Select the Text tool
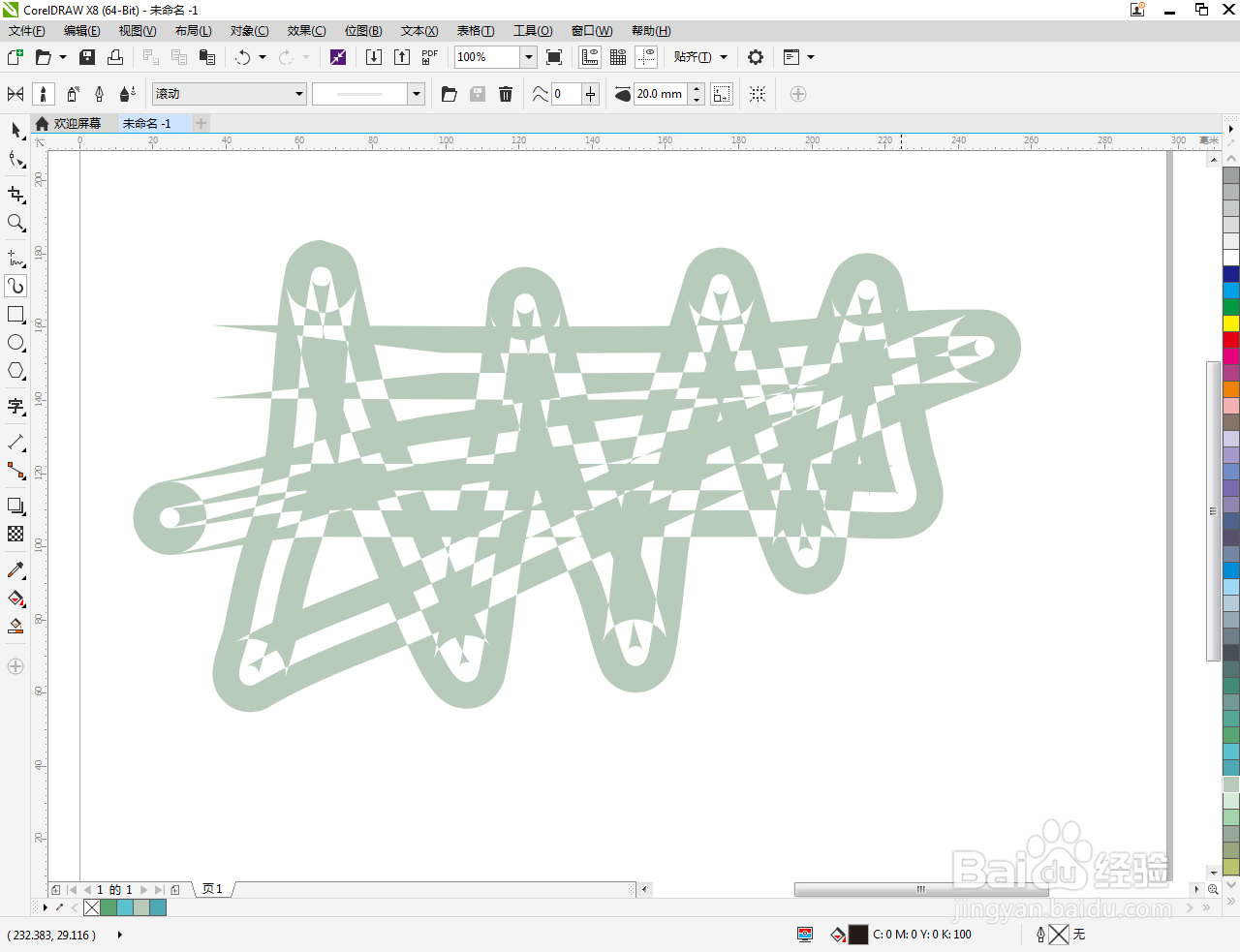This screenshot has width=1240, height=952. 15,406
